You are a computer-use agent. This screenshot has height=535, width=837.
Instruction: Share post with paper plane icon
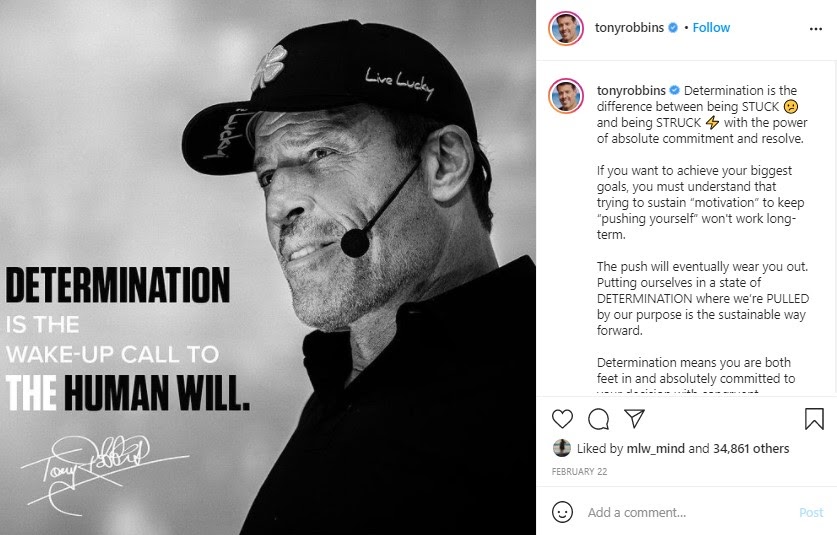[x=633, y=418]
